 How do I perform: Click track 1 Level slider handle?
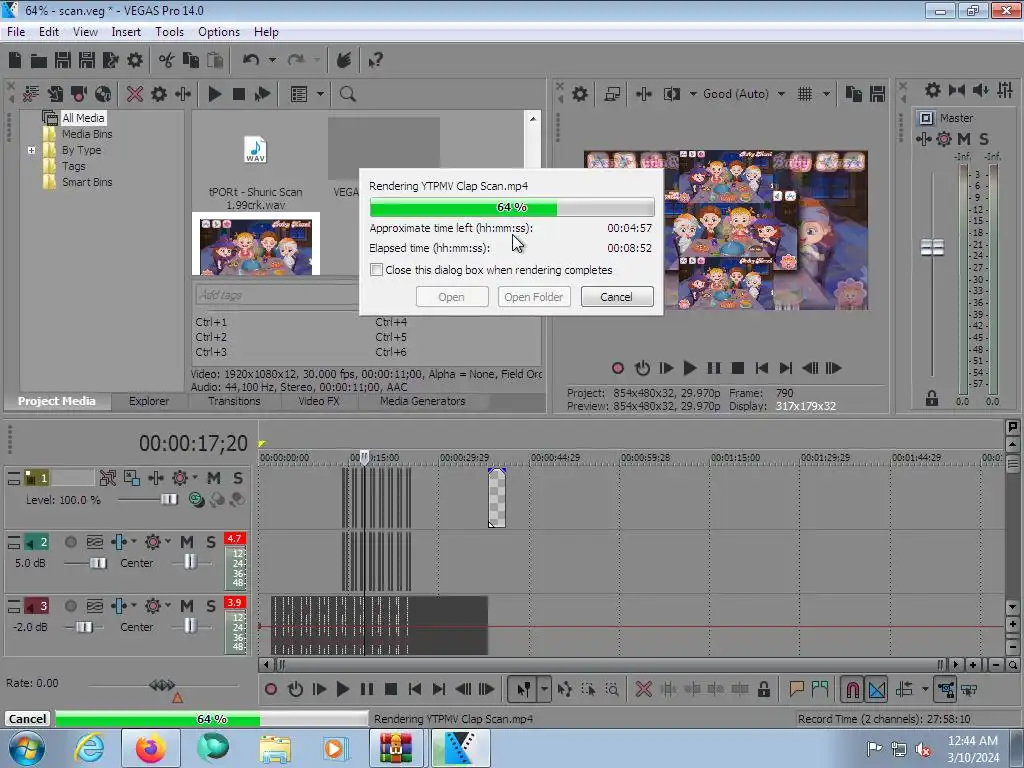coord(168,500)
